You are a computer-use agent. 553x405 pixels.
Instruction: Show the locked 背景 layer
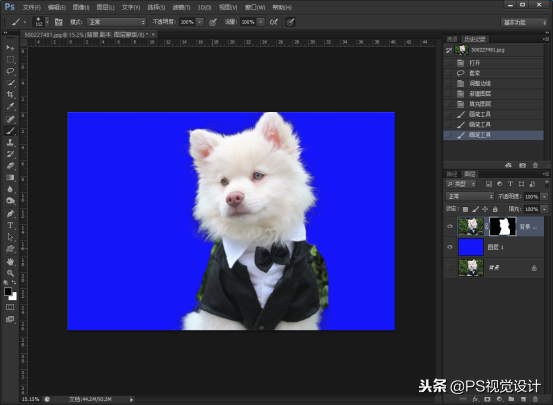click(x=450, y=268)
